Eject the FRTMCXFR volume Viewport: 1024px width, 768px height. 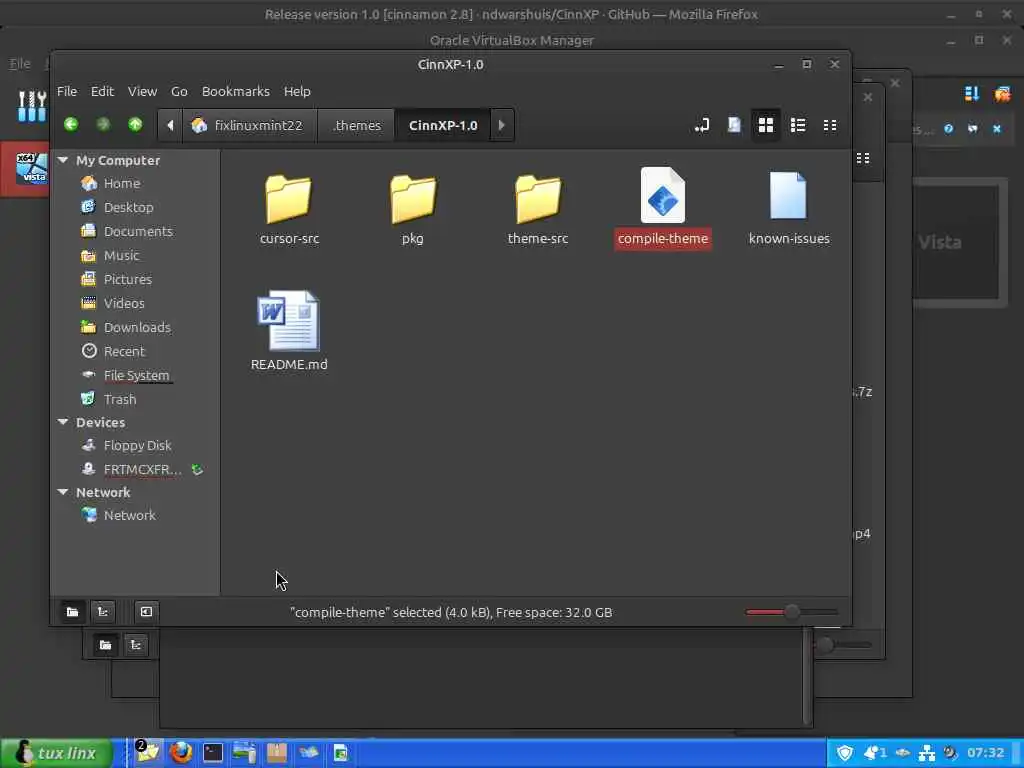pos(197,470)
